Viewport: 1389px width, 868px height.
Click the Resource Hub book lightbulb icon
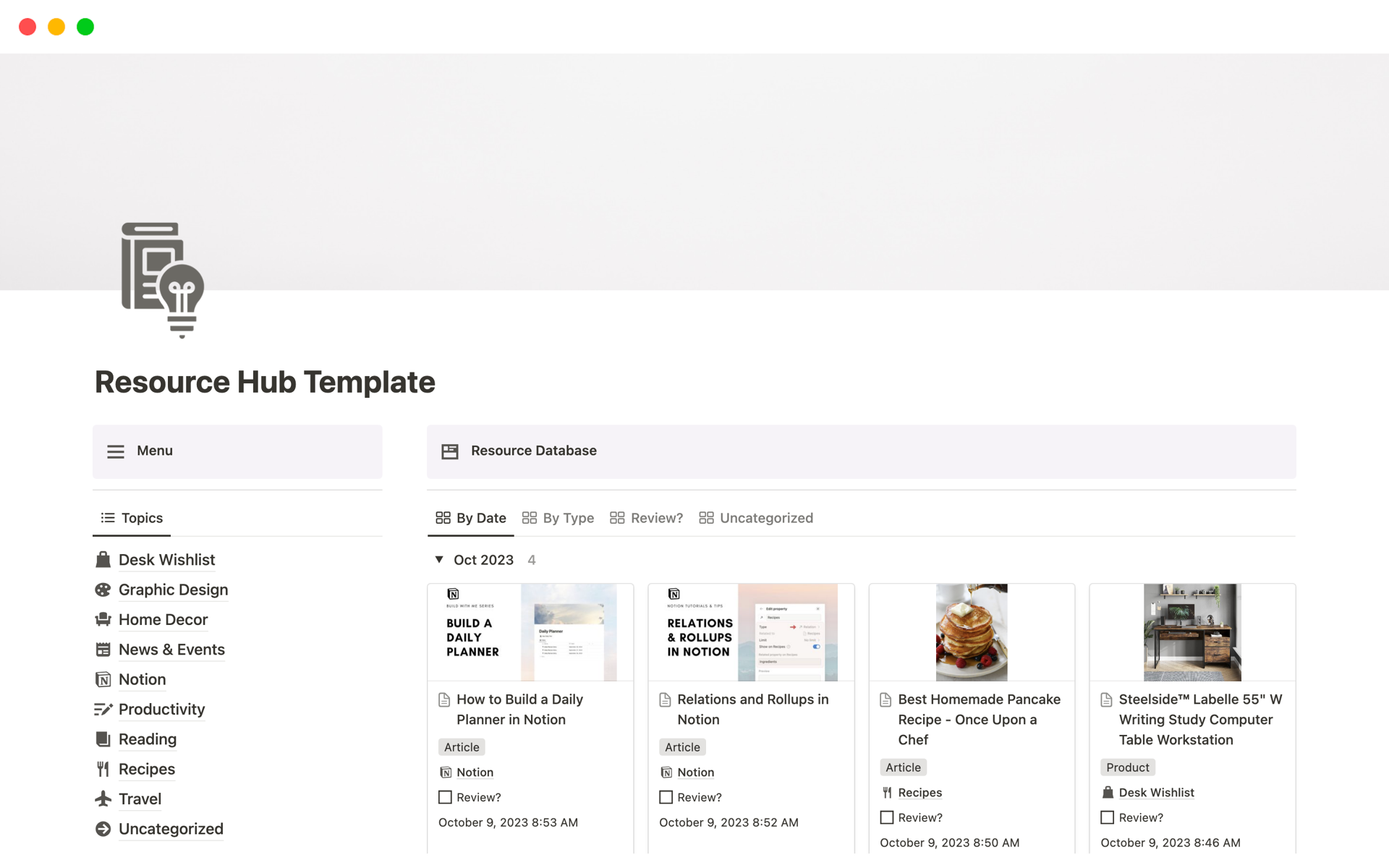coord(163,279)
